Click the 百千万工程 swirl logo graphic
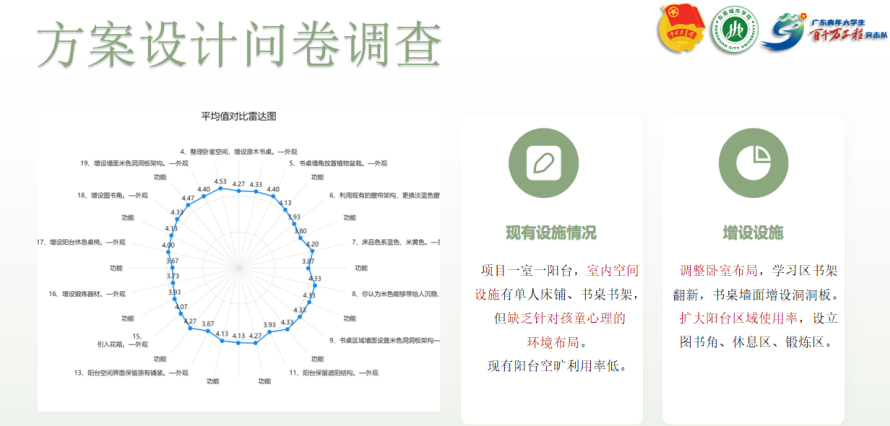Viewport: 890px width, 426px height. coord(783,30)
